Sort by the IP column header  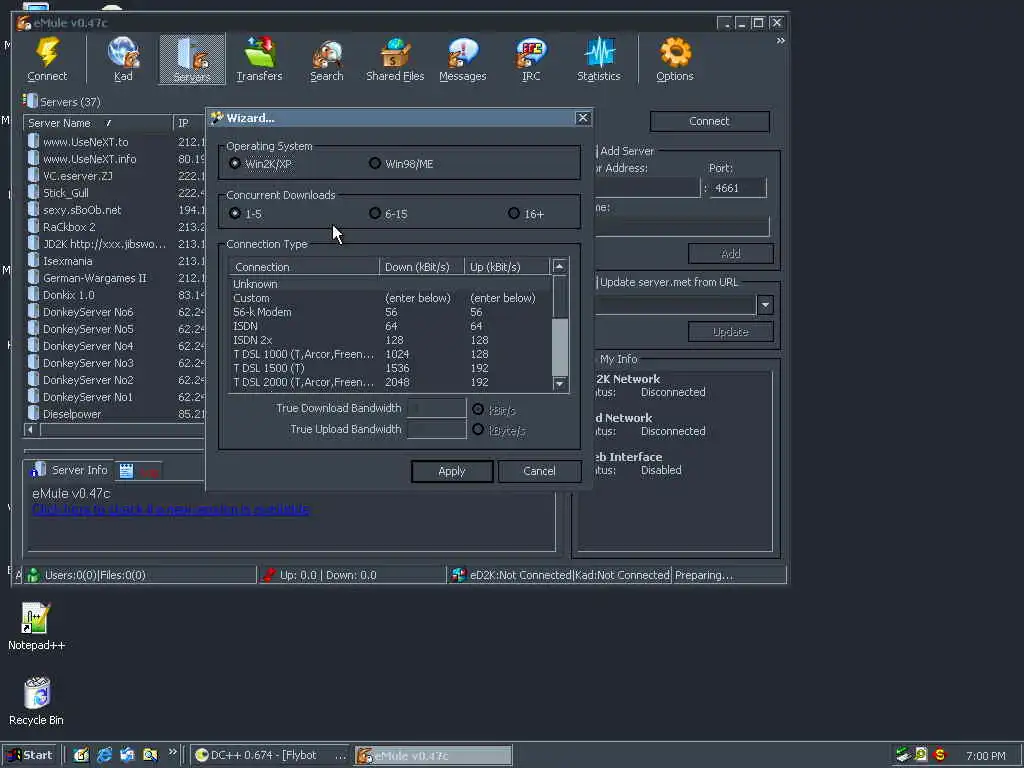coord(189,123)
